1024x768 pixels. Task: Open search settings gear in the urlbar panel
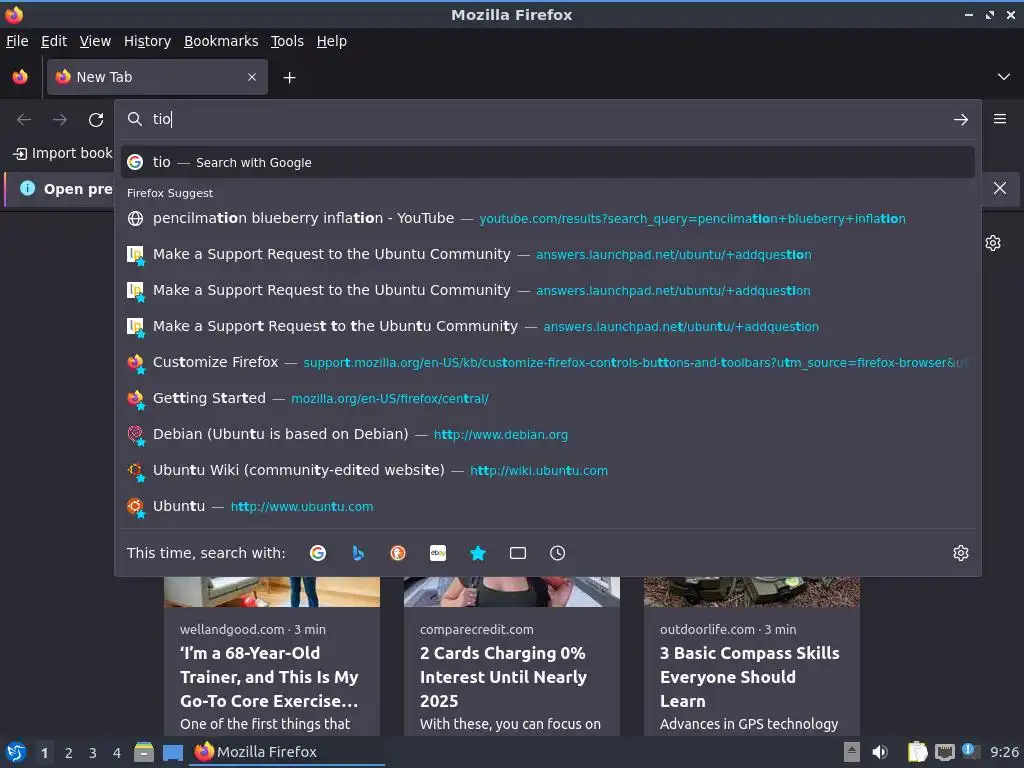point(961,553)
